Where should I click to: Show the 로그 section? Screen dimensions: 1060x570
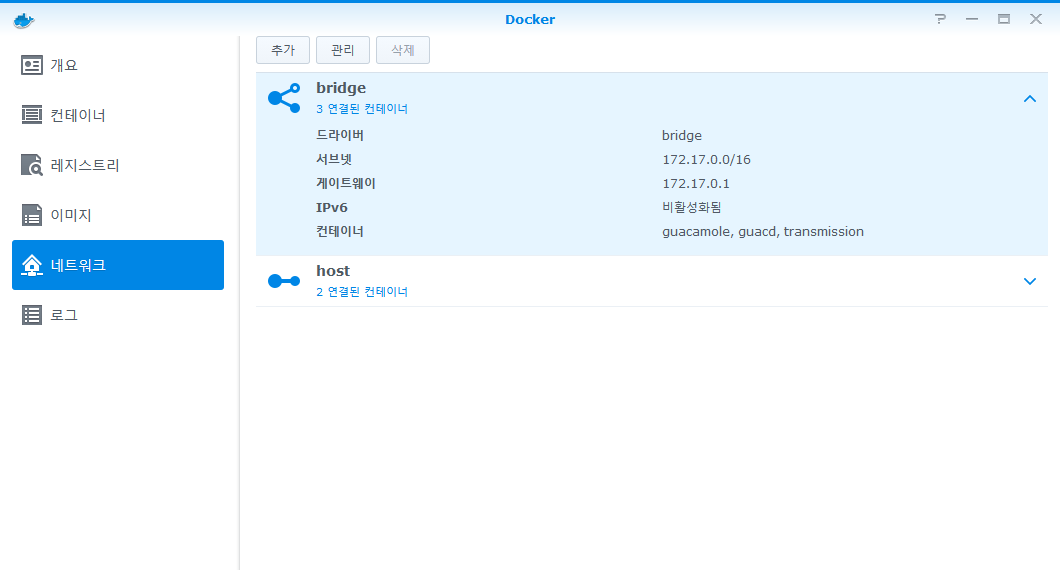click(x=118, y=315)
